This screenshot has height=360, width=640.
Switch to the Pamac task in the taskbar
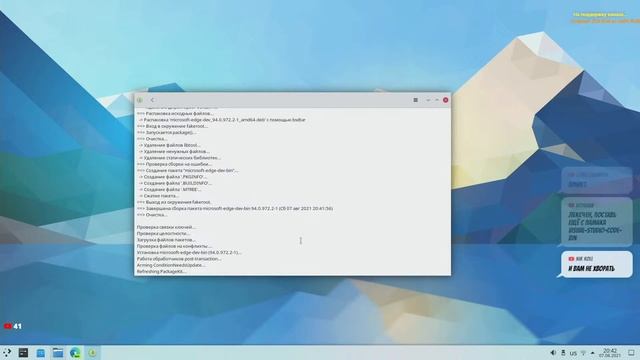(92, 353)
